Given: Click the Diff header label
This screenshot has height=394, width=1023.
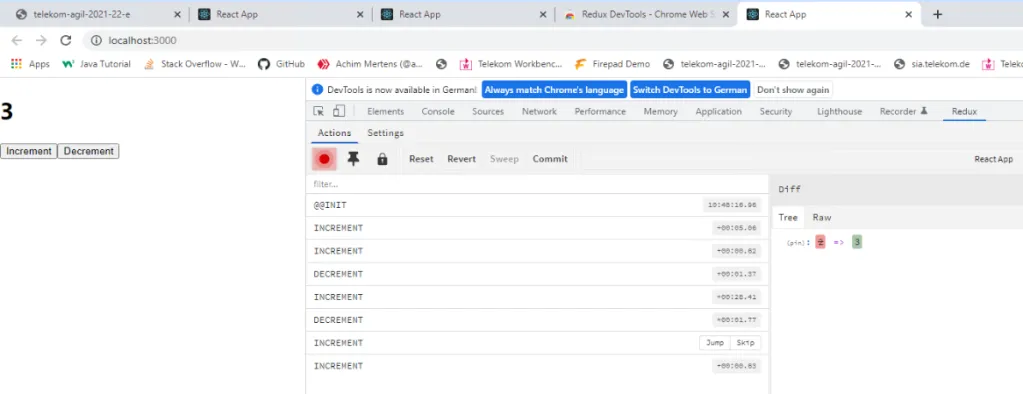Looking at the screenshot, I should [x=789, y=189].
